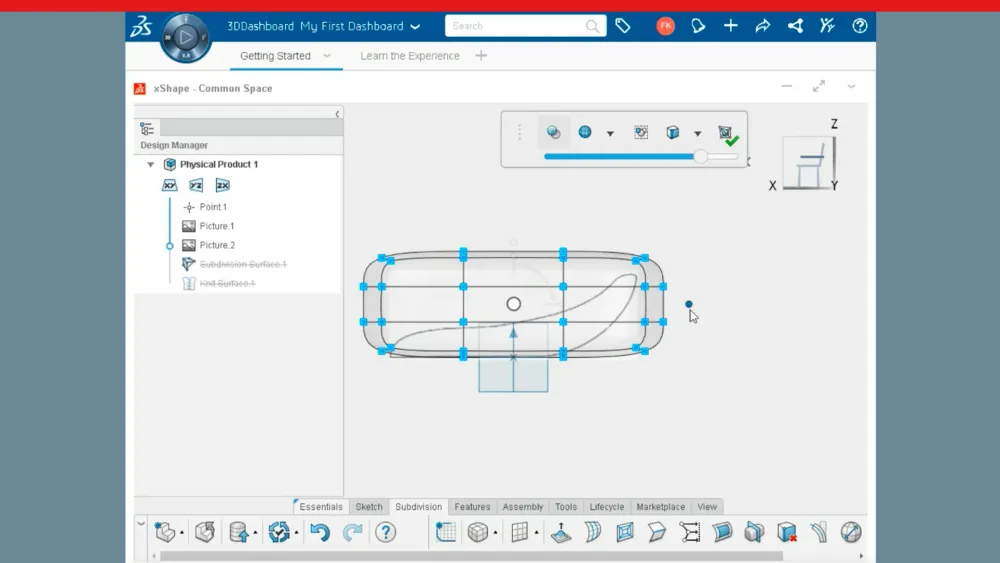Click the insert existing part icon

point(205,532)
